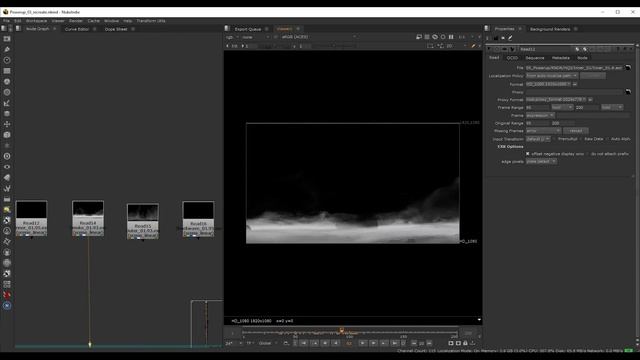Image resolution: width=640 pixels, height=360 pixels.
Task: Browse for proxy with the Proxy folder icon
Action: coord(628,92)
